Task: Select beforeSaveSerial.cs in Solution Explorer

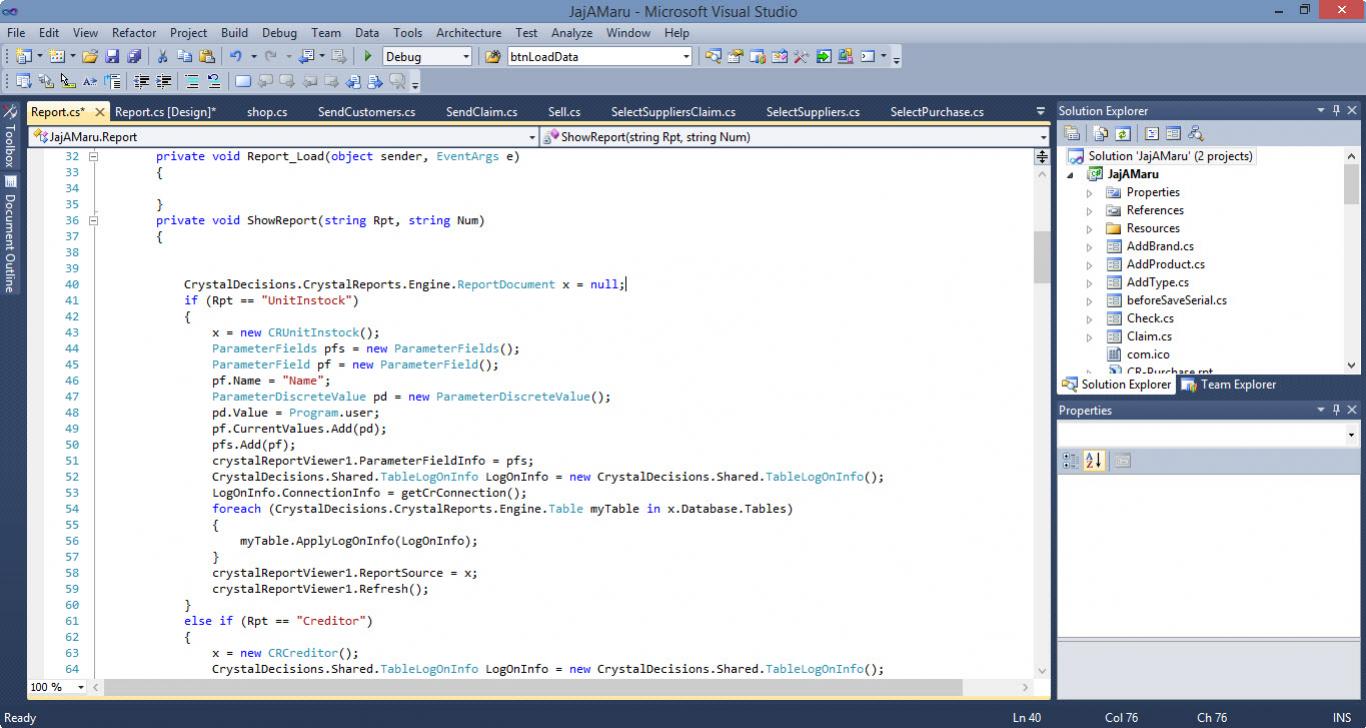Action: [1176, 301]
